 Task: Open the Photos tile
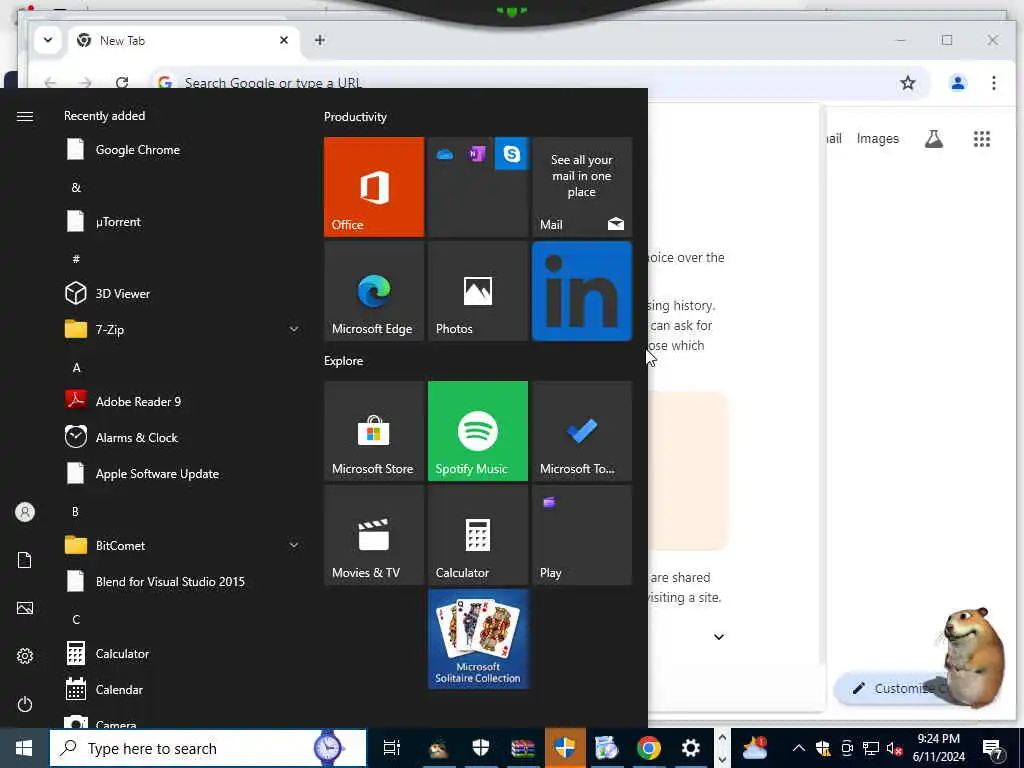(477, 291)
